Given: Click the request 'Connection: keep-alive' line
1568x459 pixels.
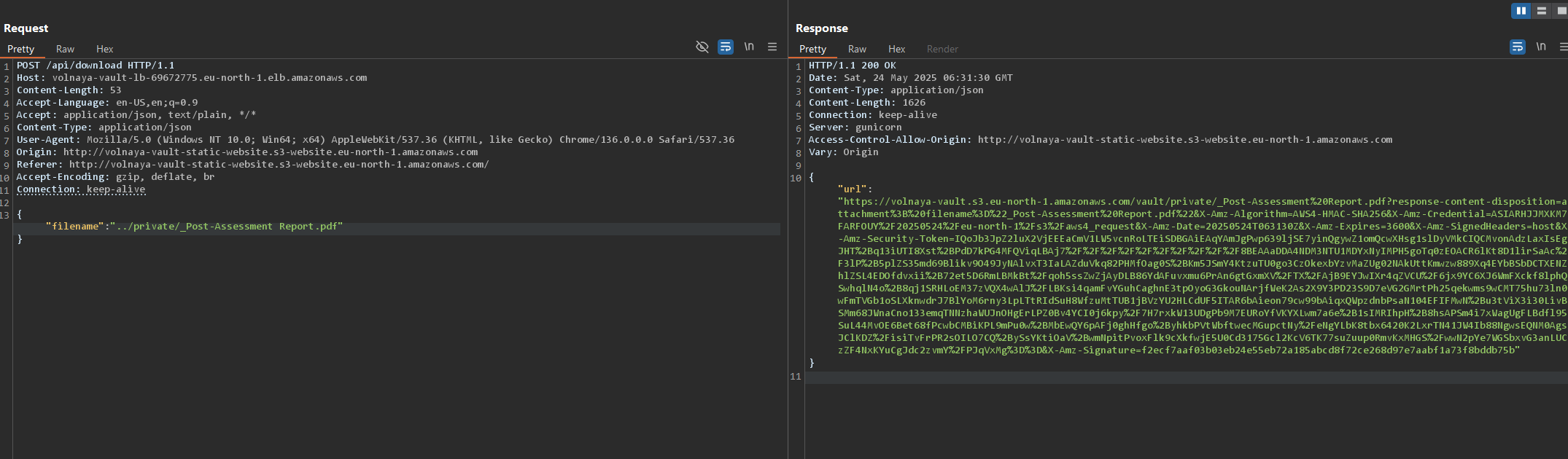Looking at the screenshot, I should [x=81, y=189].
